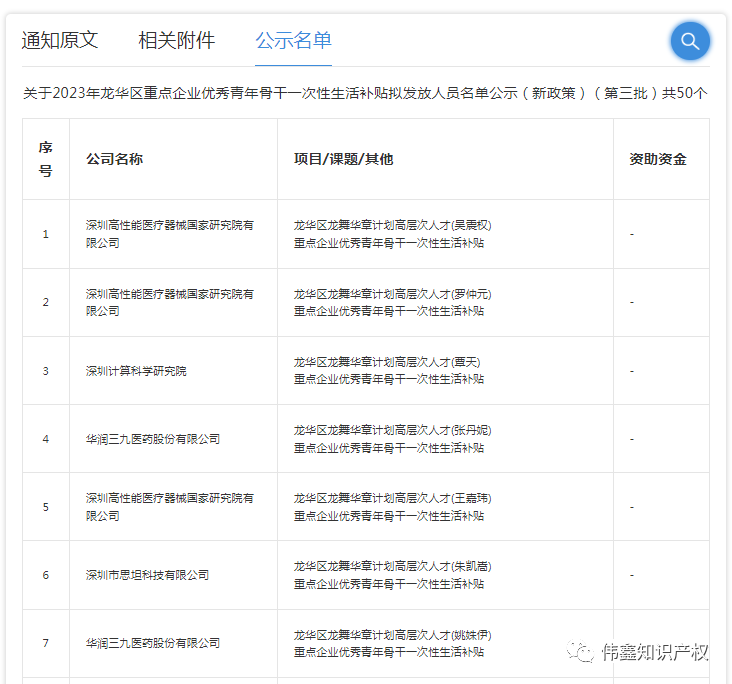The image size is (732, 684).
Task: Click the funding dash in row 1
Action: pyautogui.click(x=632, y=234)
